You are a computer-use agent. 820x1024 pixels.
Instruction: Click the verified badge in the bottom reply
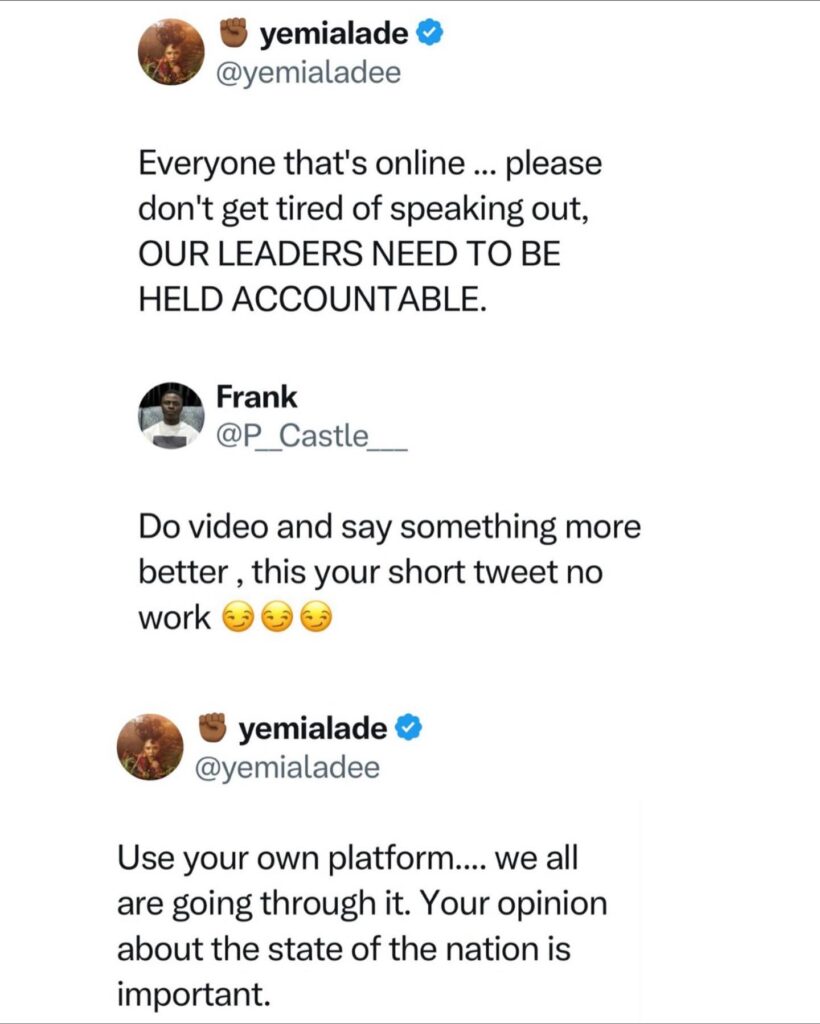(409, 728)
